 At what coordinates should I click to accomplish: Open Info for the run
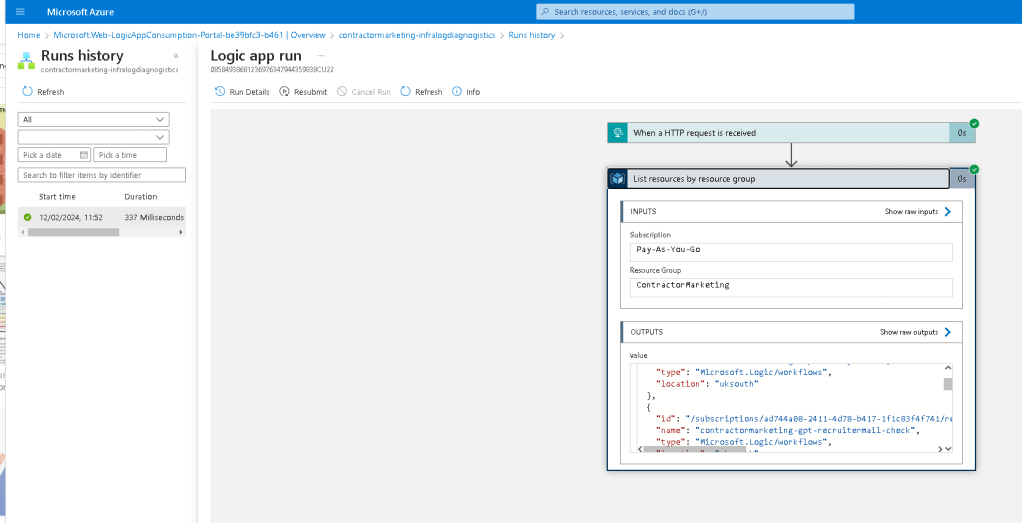(466, 92)
